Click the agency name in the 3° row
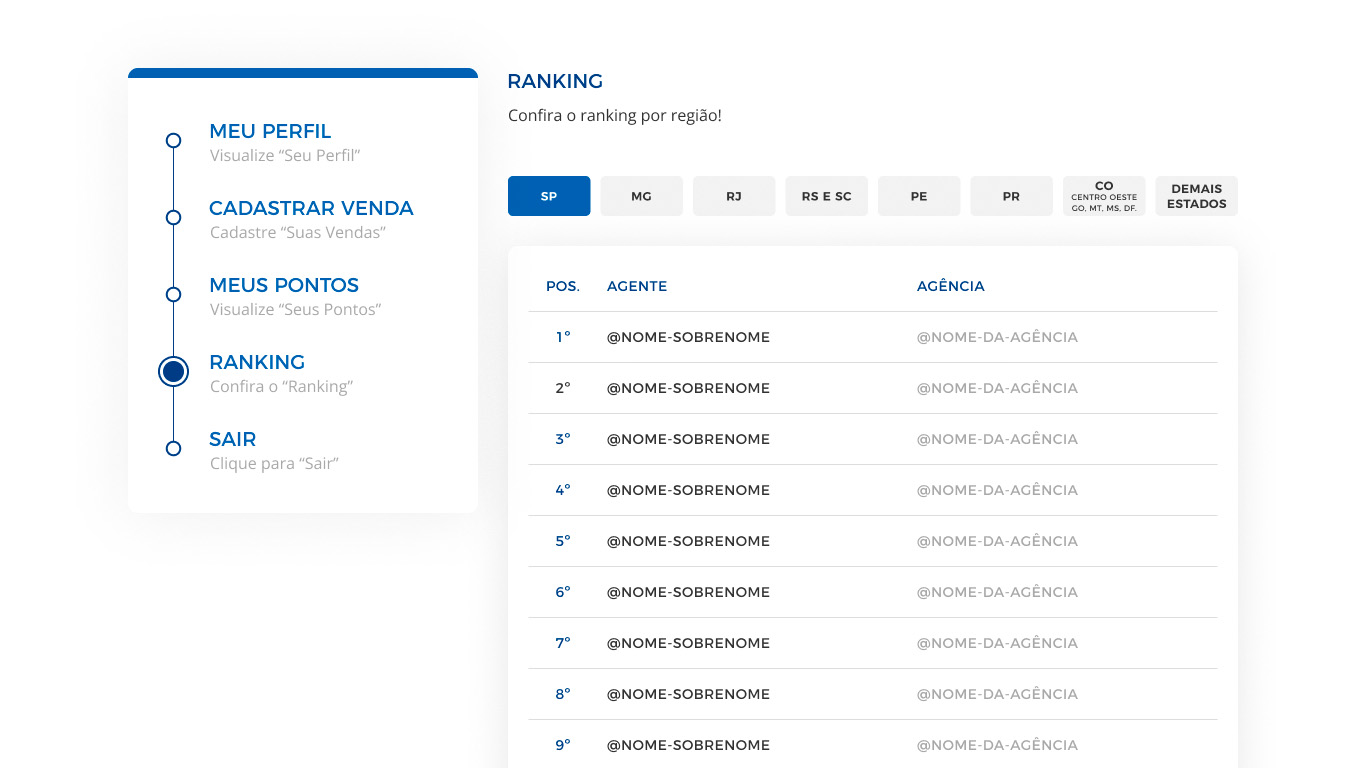Screen dimensions: 1366x768 coord(997,440)
